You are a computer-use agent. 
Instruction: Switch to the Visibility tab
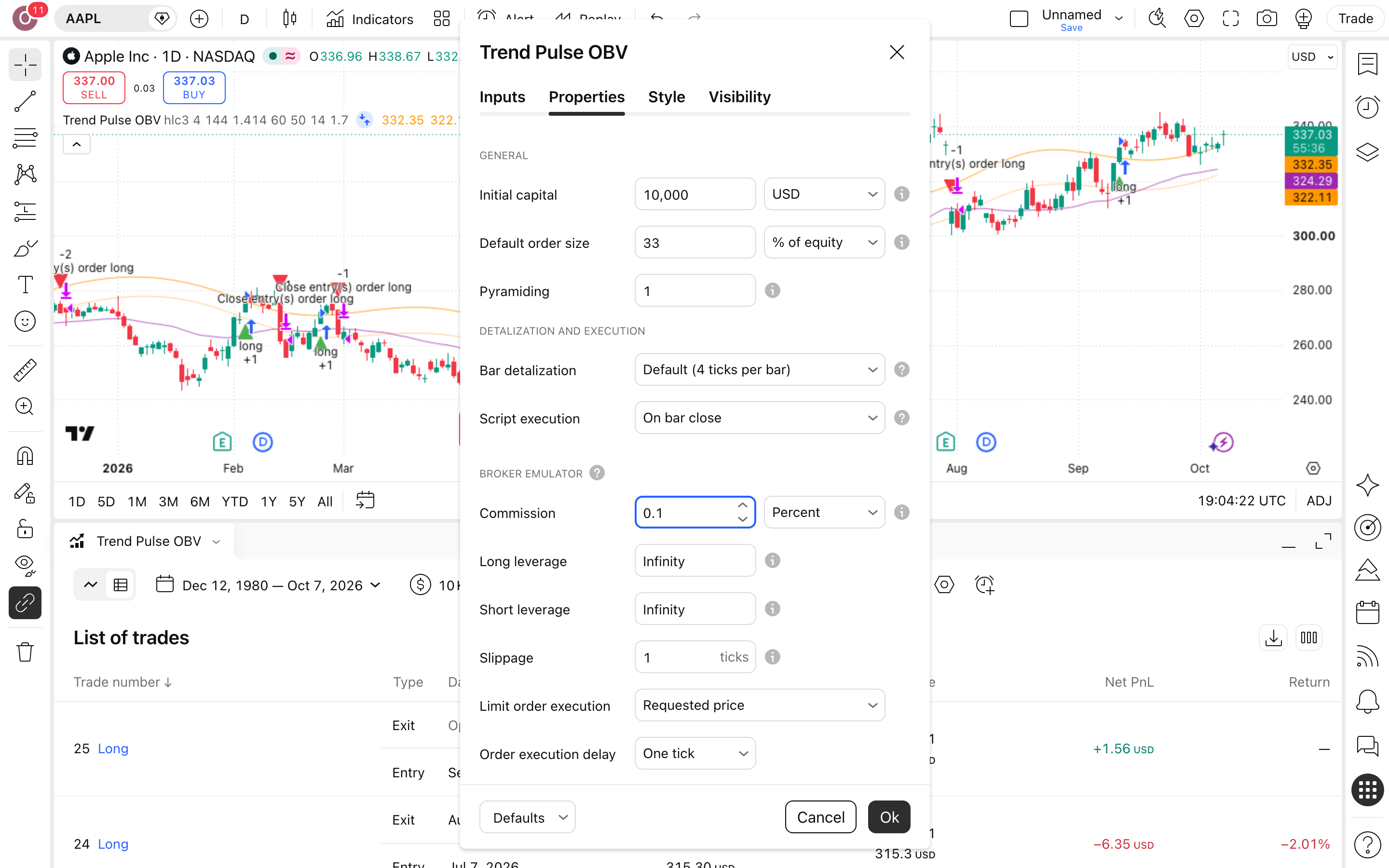739,97
